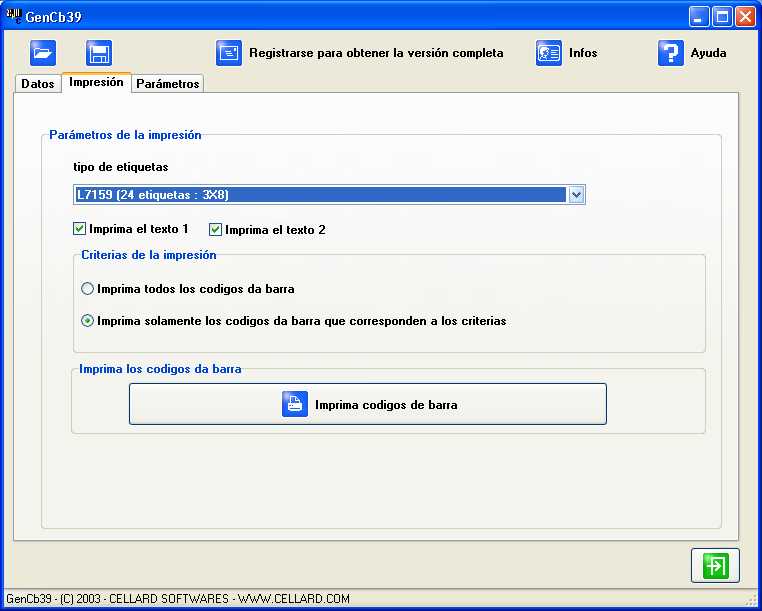Screen dimensions: 762x611
Task: Select the Impresión tab
Action: tap(96, 83)
